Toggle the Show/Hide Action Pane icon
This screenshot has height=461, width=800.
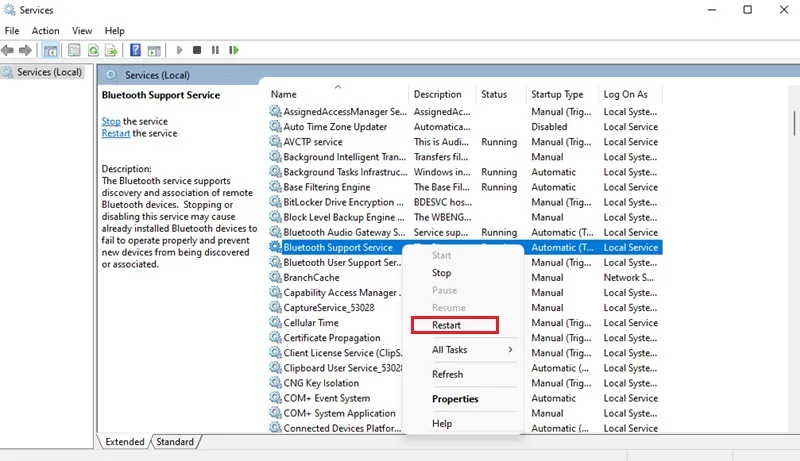tap(154, 50)
